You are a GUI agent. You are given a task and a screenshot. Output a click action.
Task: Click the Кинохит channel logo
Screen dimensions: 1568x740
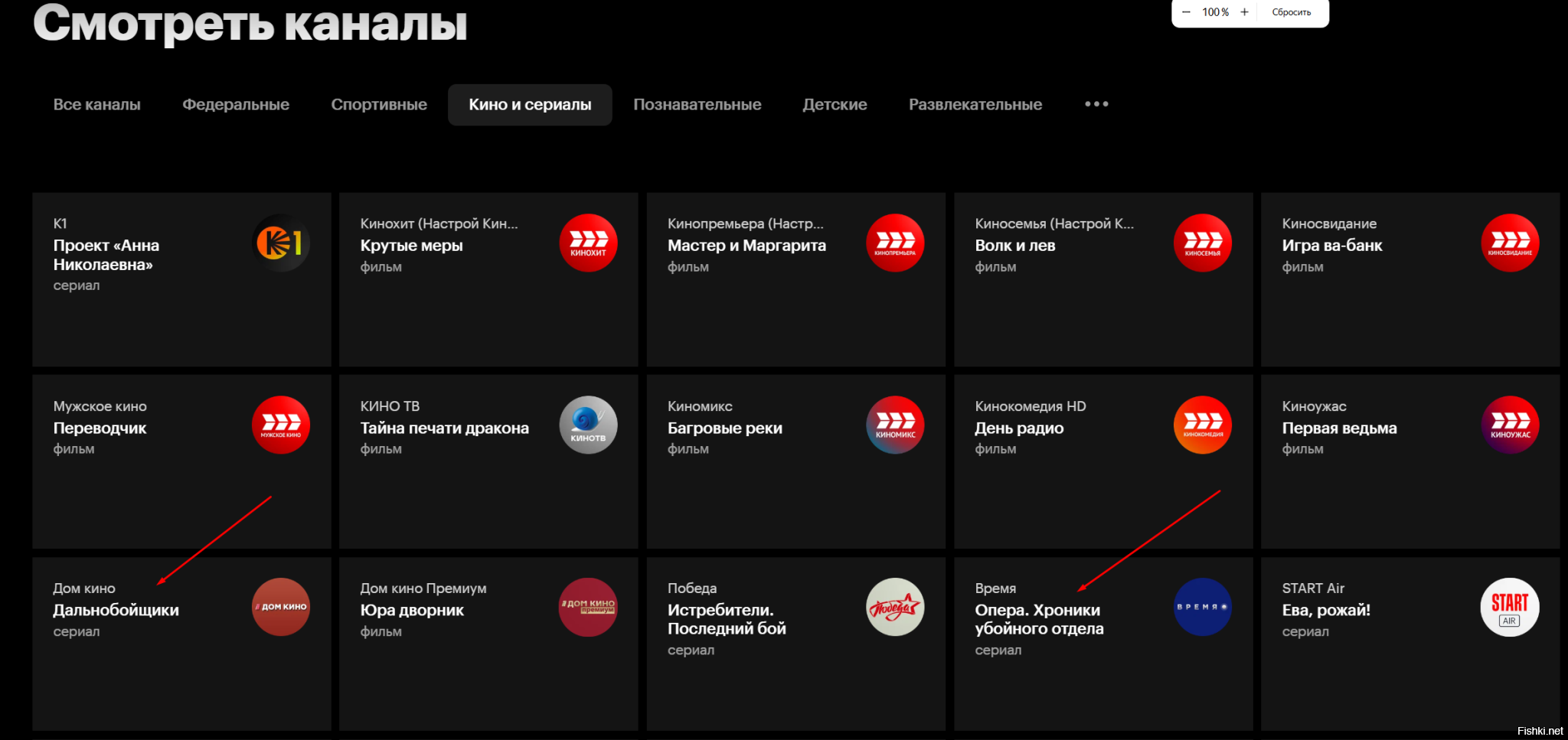(588, 243)
